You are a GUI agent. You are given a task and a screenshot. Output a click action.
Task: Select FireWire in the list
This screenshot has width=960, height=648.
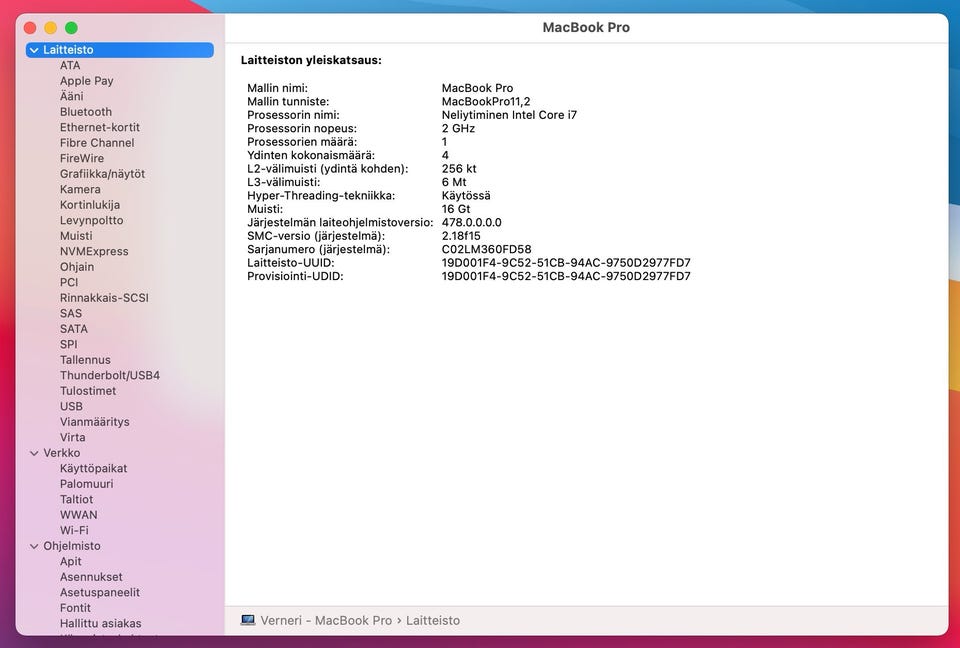click(x=81, y=158)
